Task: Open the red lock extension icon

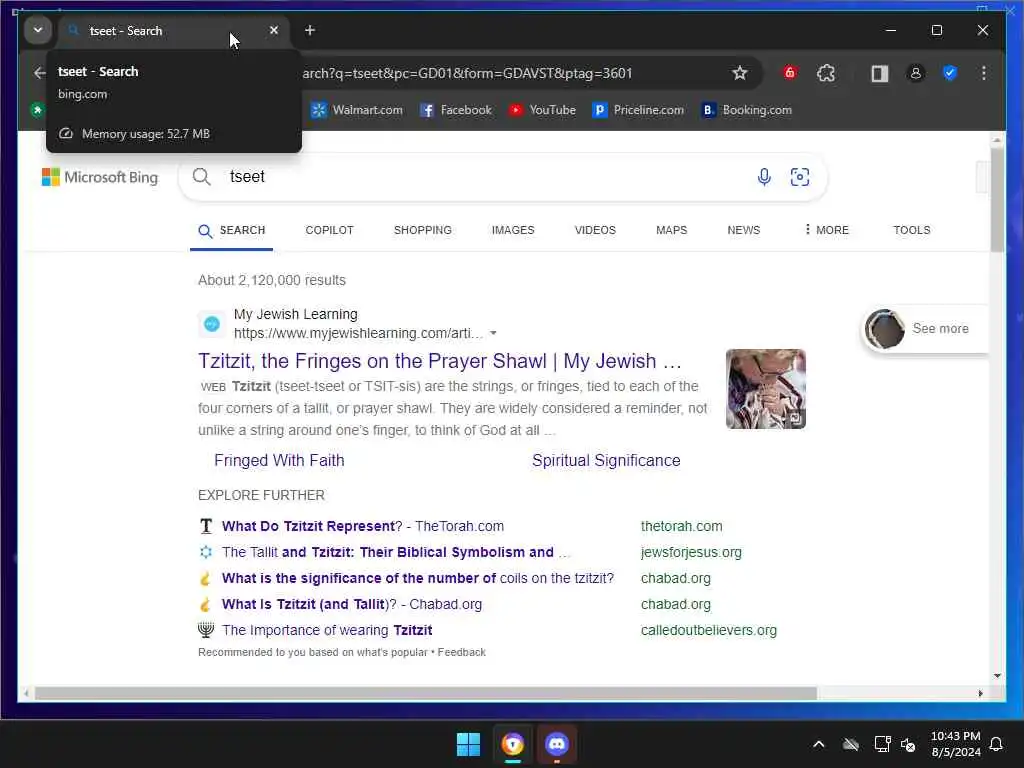Action: [x=790, y=73]
